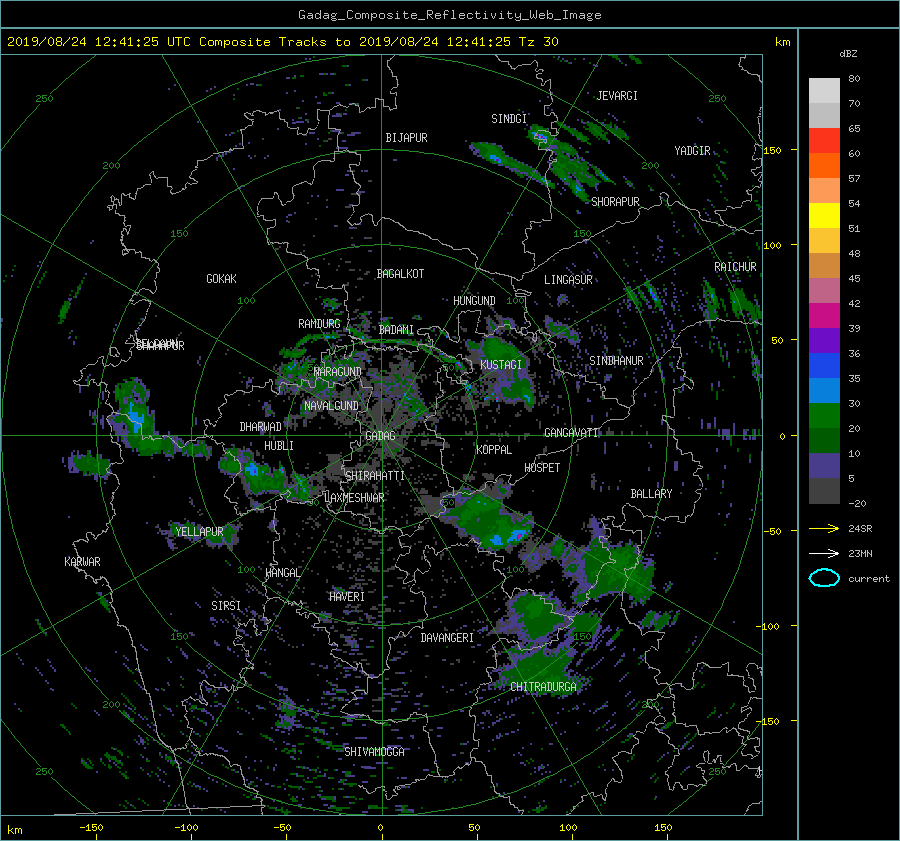Click the HANGAL city label
The height and width of the screenshot is (841, 900).
pos(282,573)
